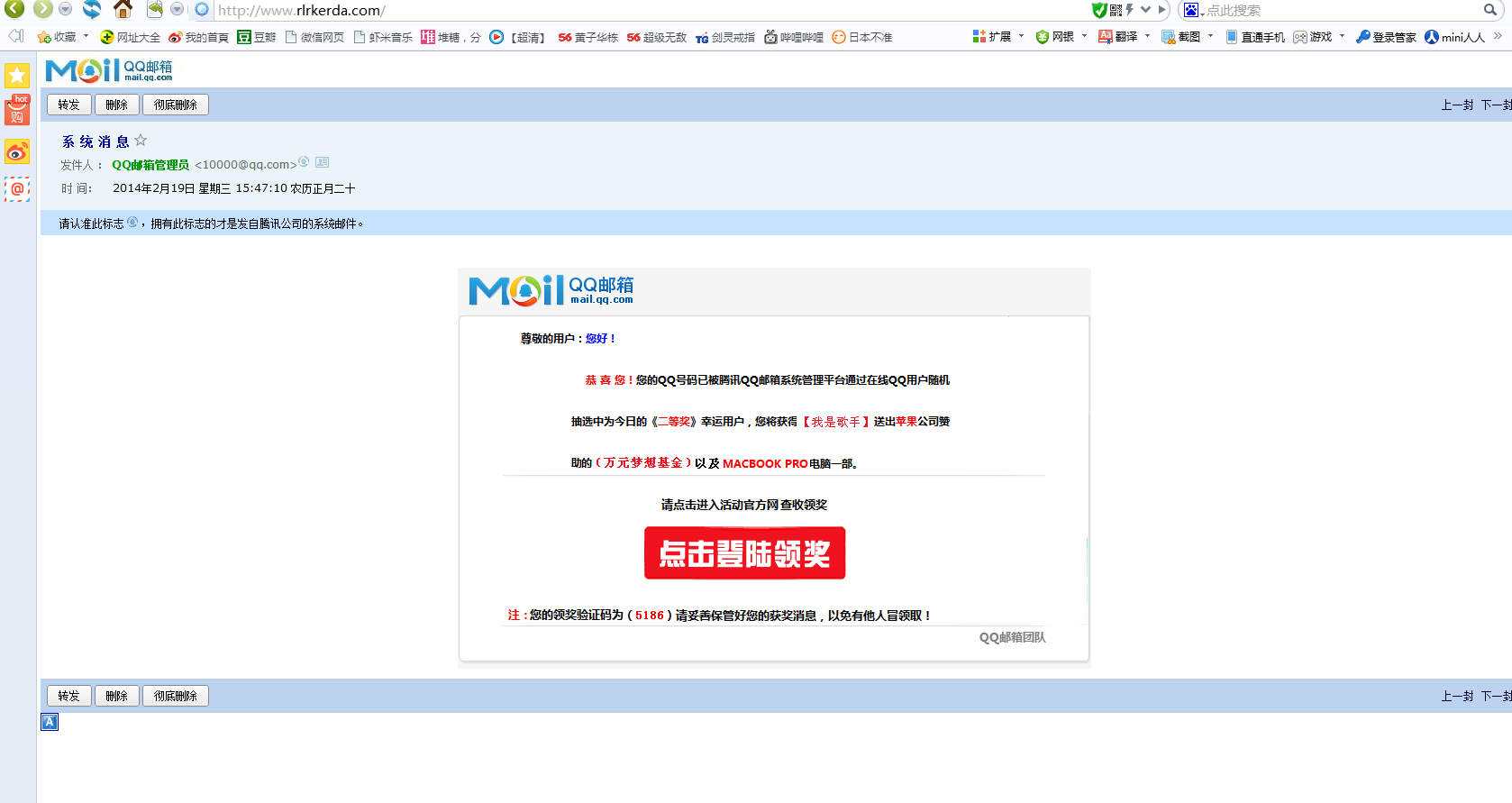Screen dimensions: 1512x803
Task: Star the 系统消息 email
Action: pos(141,141)
